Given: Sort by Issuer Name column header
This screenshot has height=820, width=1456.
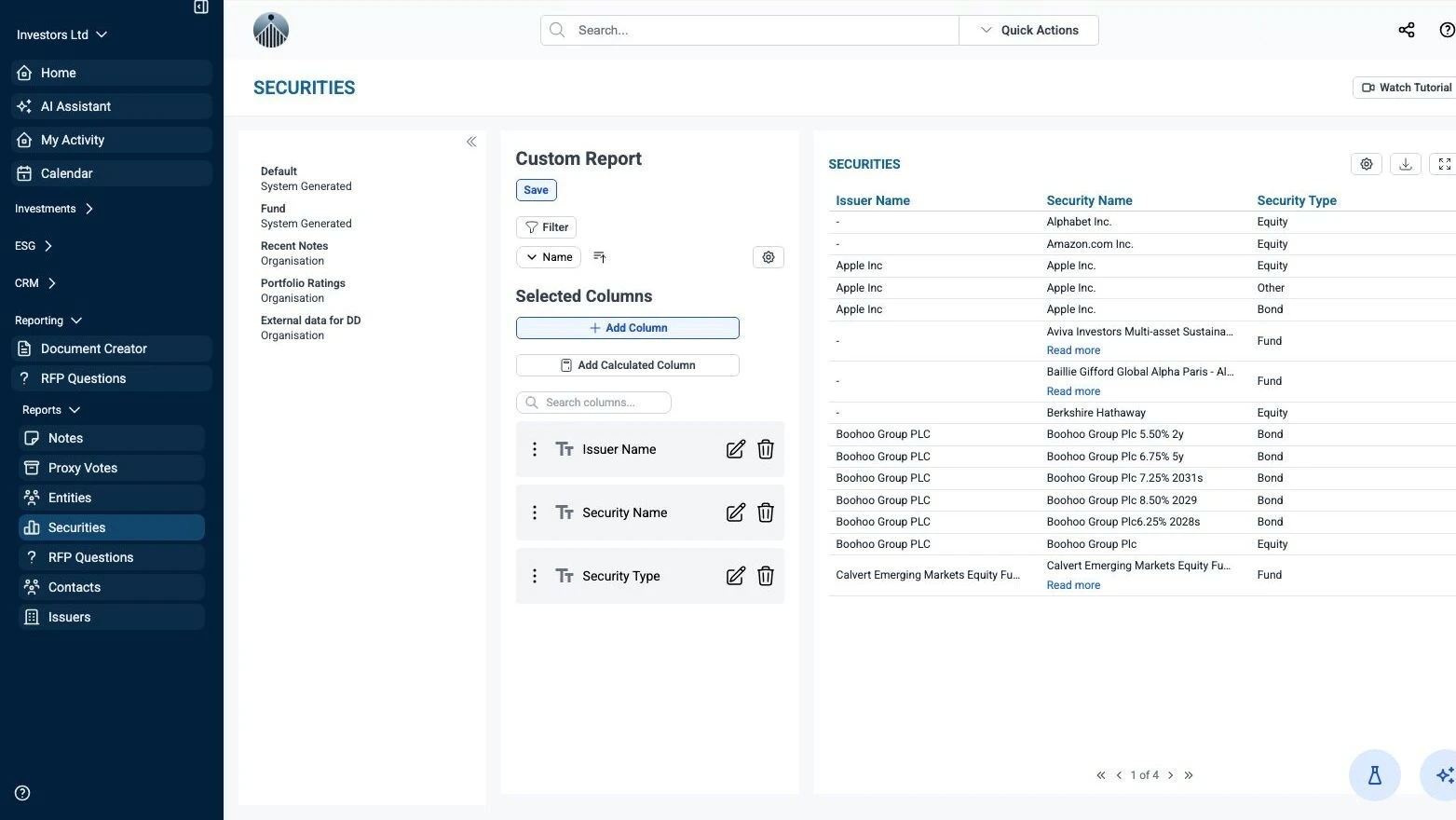Looking at the screenshot, I should (873, 200).
